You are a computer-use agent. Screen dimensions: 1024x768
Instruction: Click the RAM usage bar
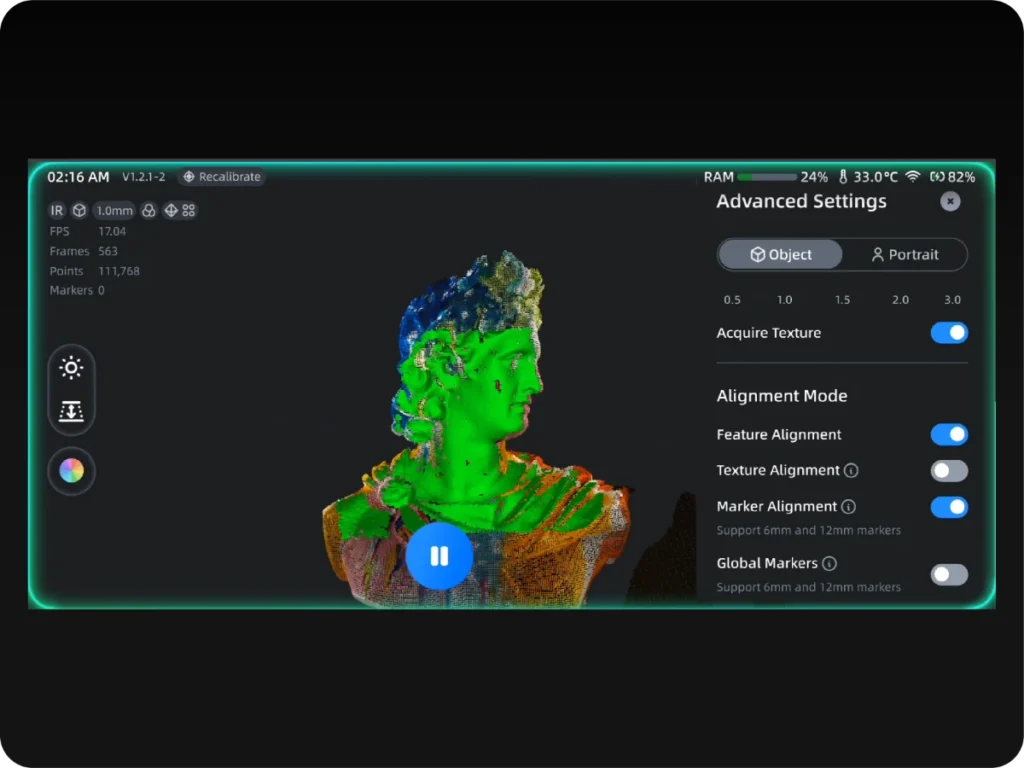[767, 177]
